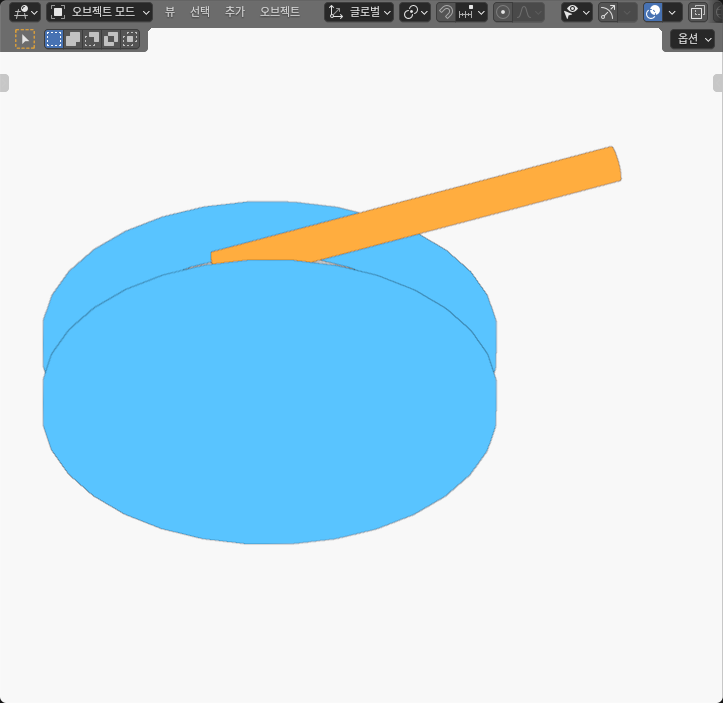Choose the subtract selection mode
The height and width of the screenshot is (703, 723).
point(92,39)
